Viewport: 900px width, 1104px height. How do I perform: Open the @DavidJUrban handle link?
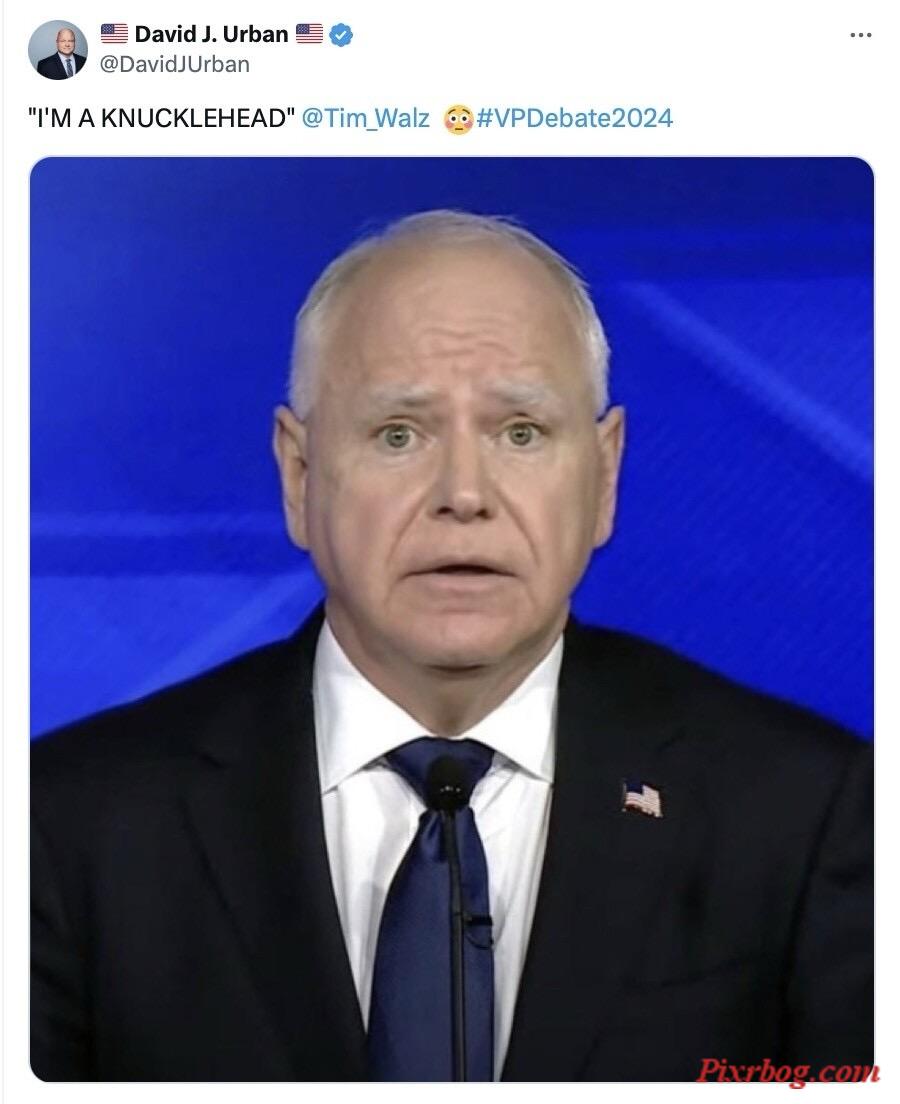click(x=175, y=64)
